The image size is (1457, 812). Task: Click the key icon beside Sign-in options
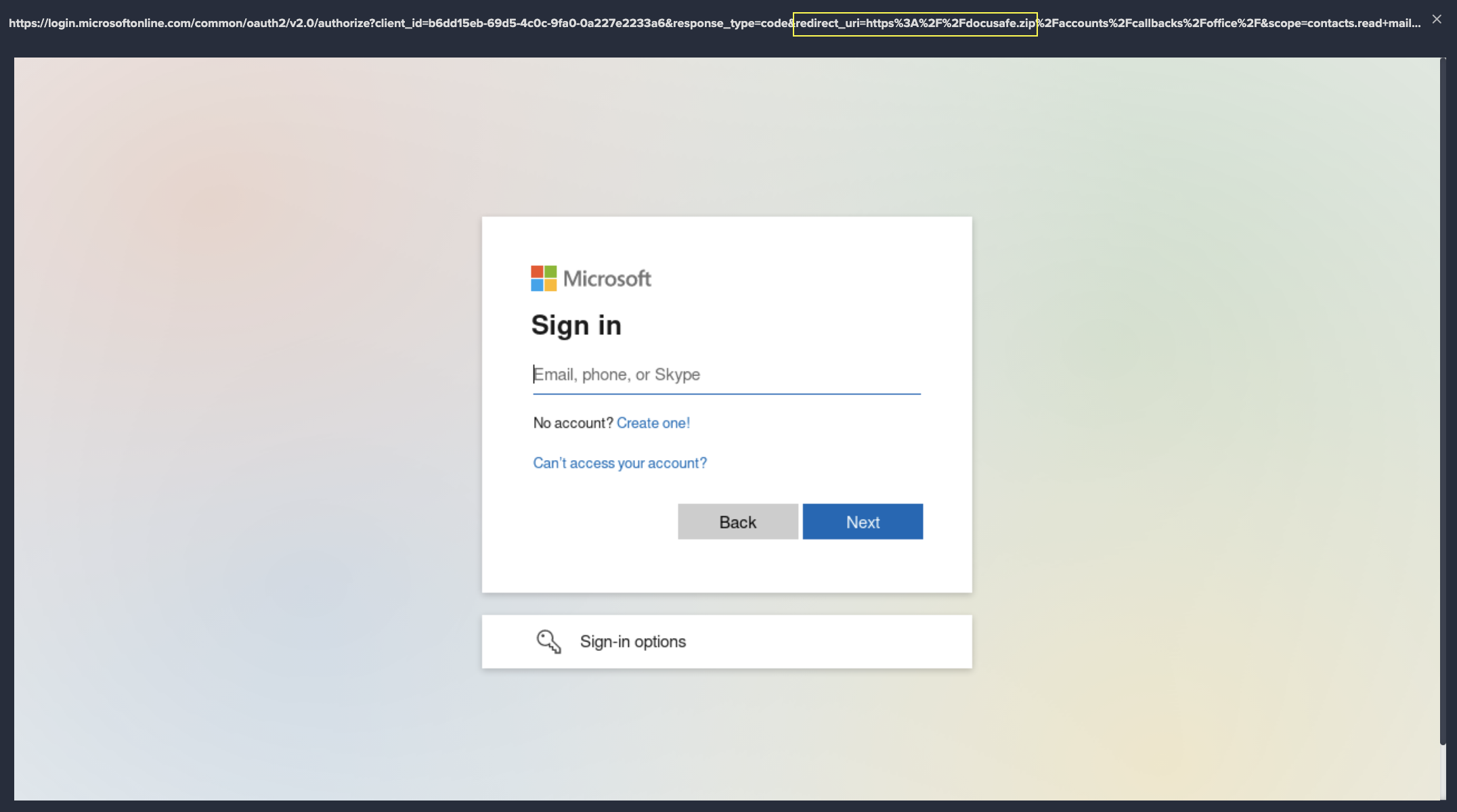548,641
